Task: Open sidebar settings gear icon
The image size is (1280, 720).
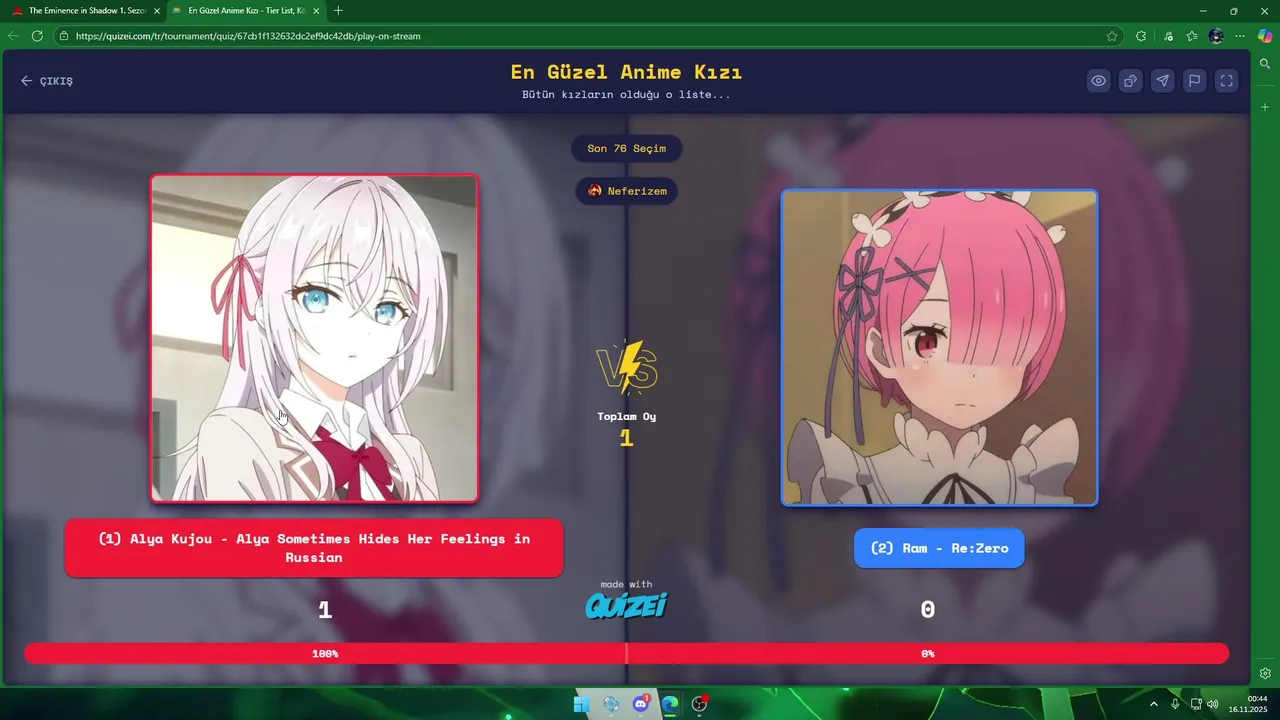Action: 1265,674
